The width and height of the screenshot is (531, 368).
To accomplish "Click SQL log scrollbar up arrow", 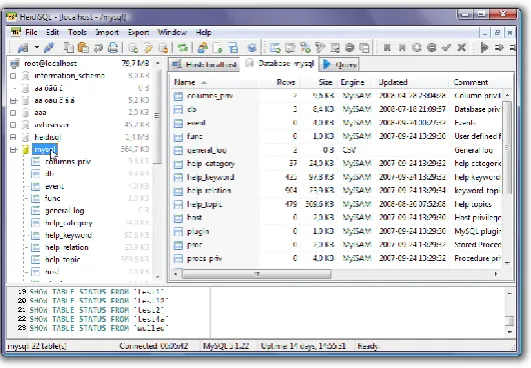I will [510, 293].
